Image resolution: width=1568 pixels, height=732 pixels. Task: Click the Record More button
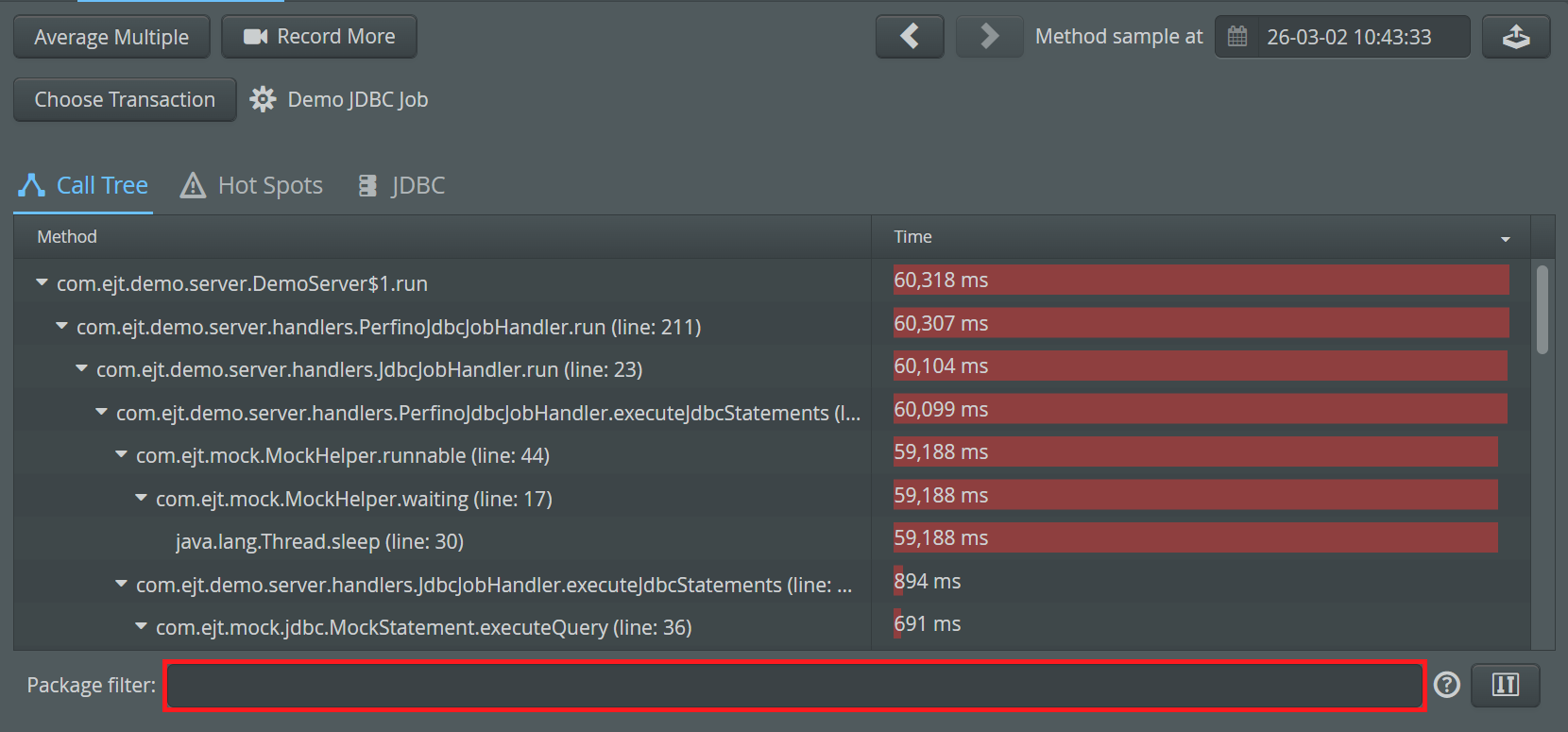pos(319,37)
